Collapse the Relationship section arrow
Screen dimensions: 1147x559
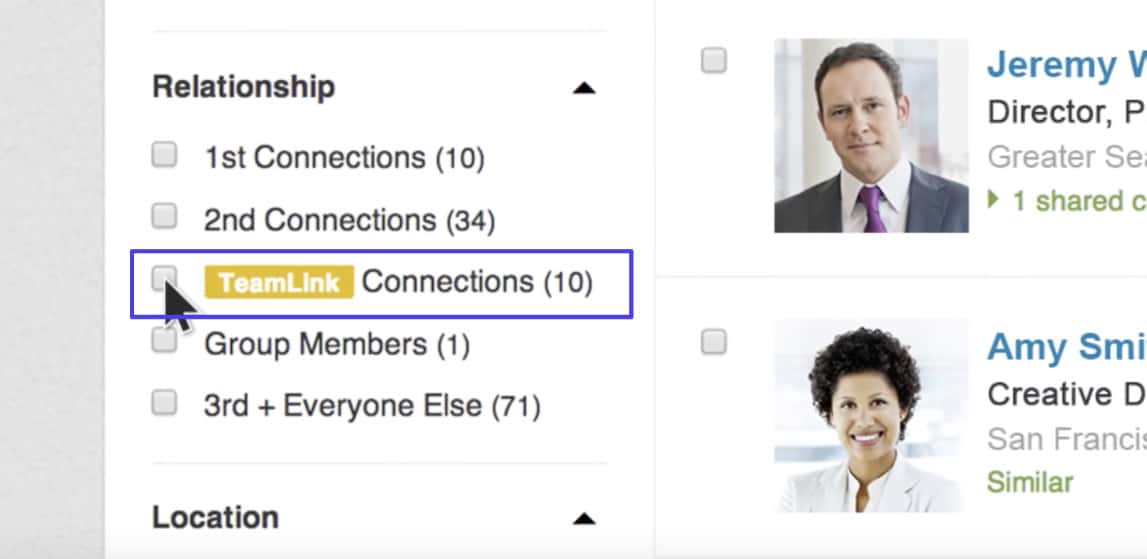click(x=584, y=88)
